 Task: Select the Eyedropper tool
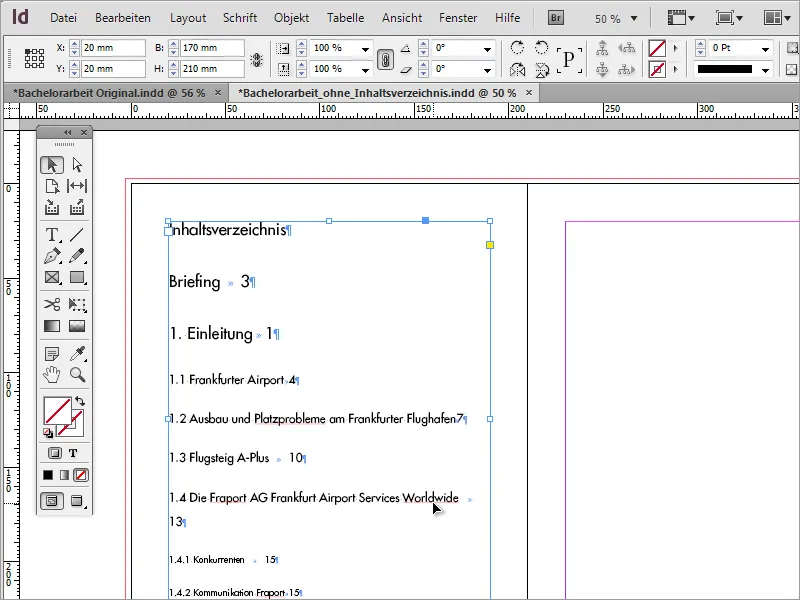click(77, 353)
